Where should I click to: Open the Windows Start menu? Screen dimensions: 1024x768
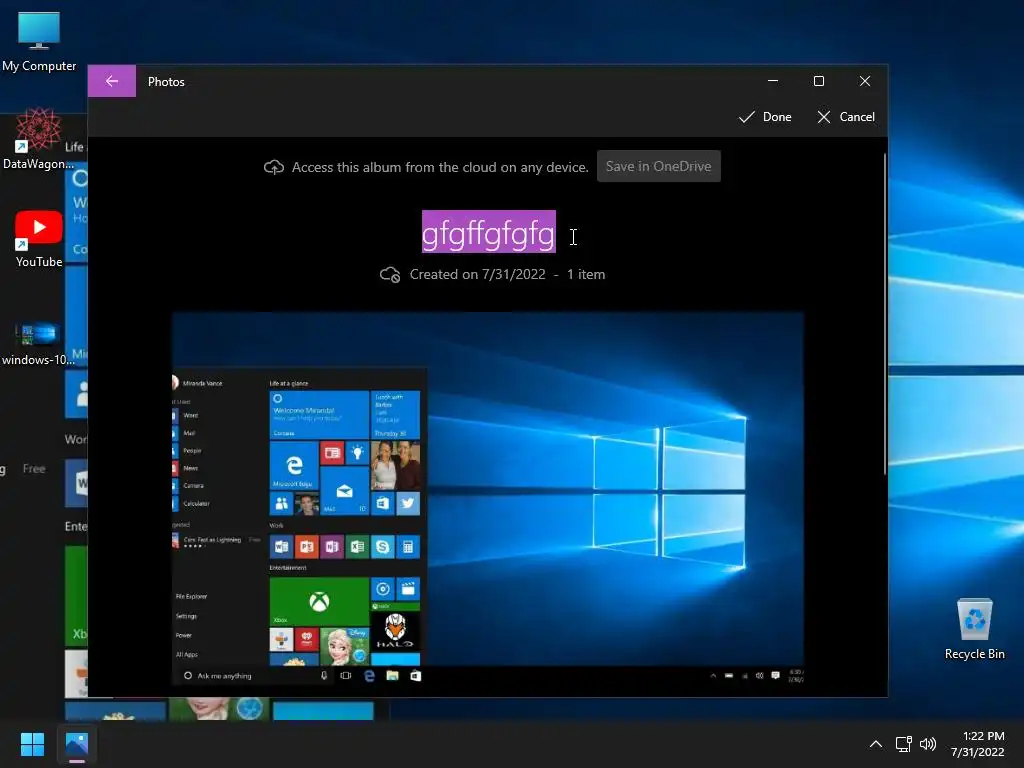coord(32,744)
